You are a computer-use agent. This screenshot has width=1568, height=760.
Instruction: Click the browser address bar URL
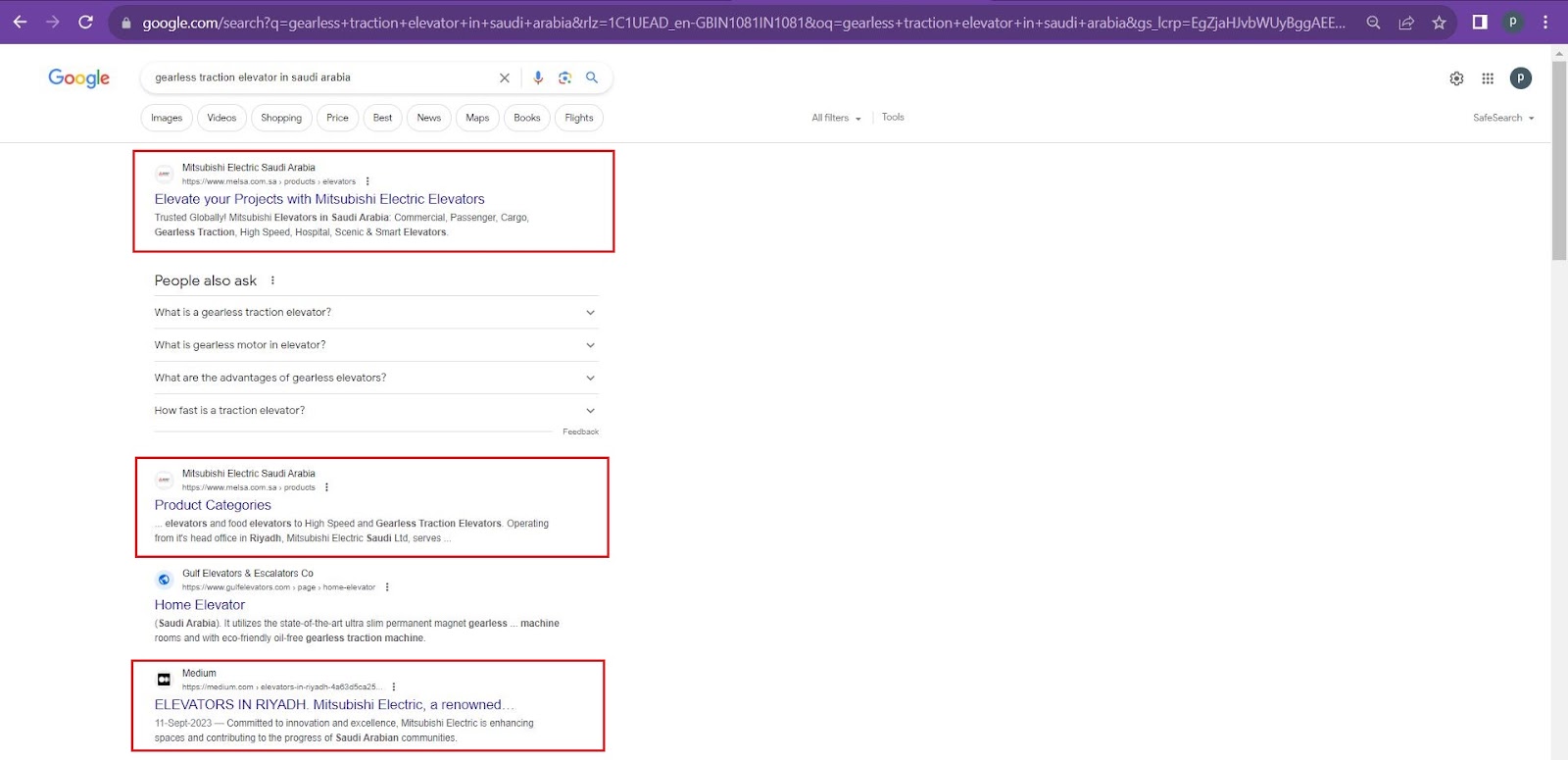pos(744,23)
